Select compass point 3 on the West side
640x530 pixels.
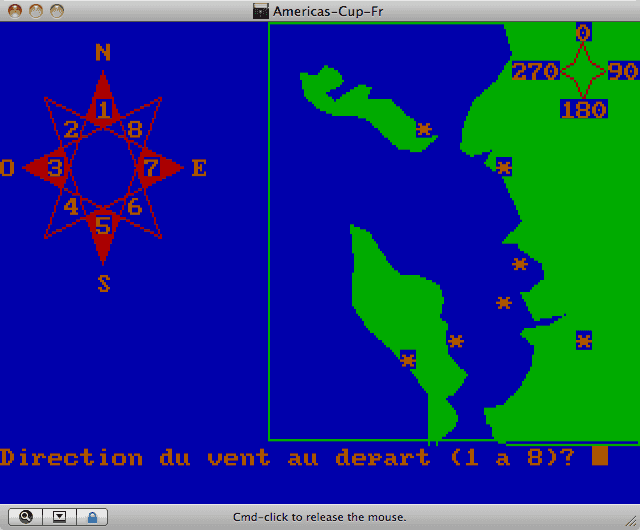55,168
